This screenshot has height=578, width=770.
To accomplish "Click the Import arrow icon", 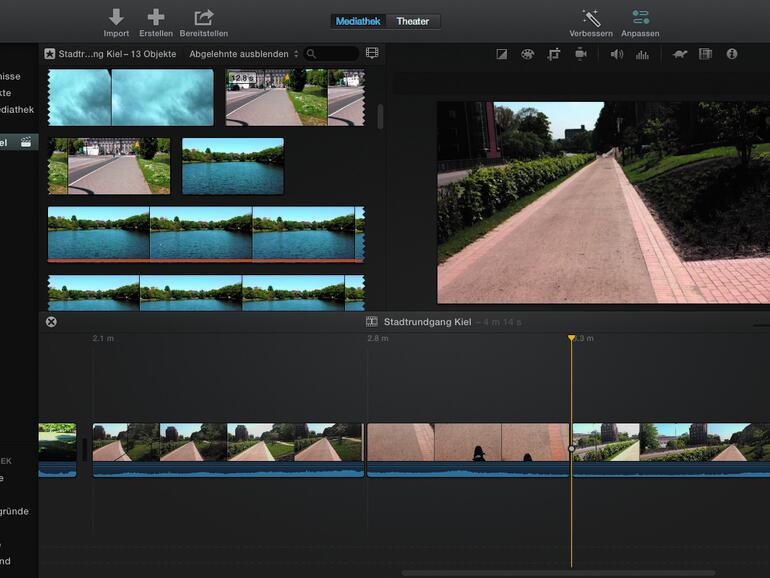I will [116, 17].
